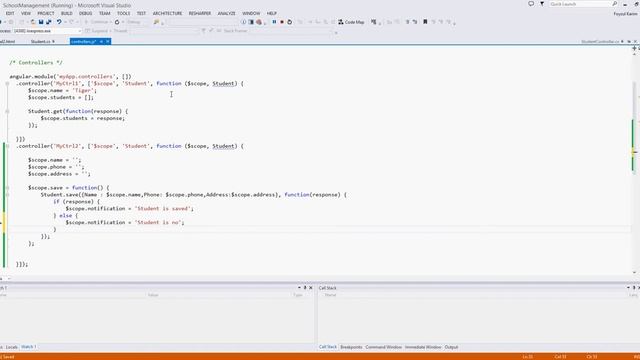Click the Quick Launch search magnifier icon
Image resolution: width=640 pixels, height=360 pixels.
point(615,4)
